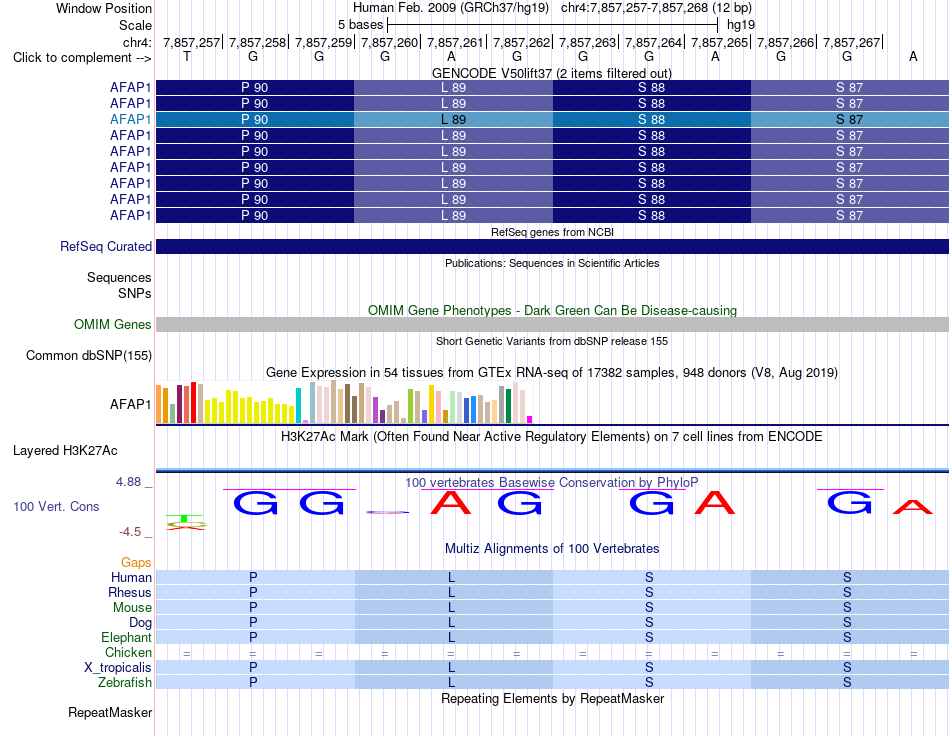Click position label 7,857,267 on the ruler
This screenshot has height=736, width=950.
[x=851, y=42]
